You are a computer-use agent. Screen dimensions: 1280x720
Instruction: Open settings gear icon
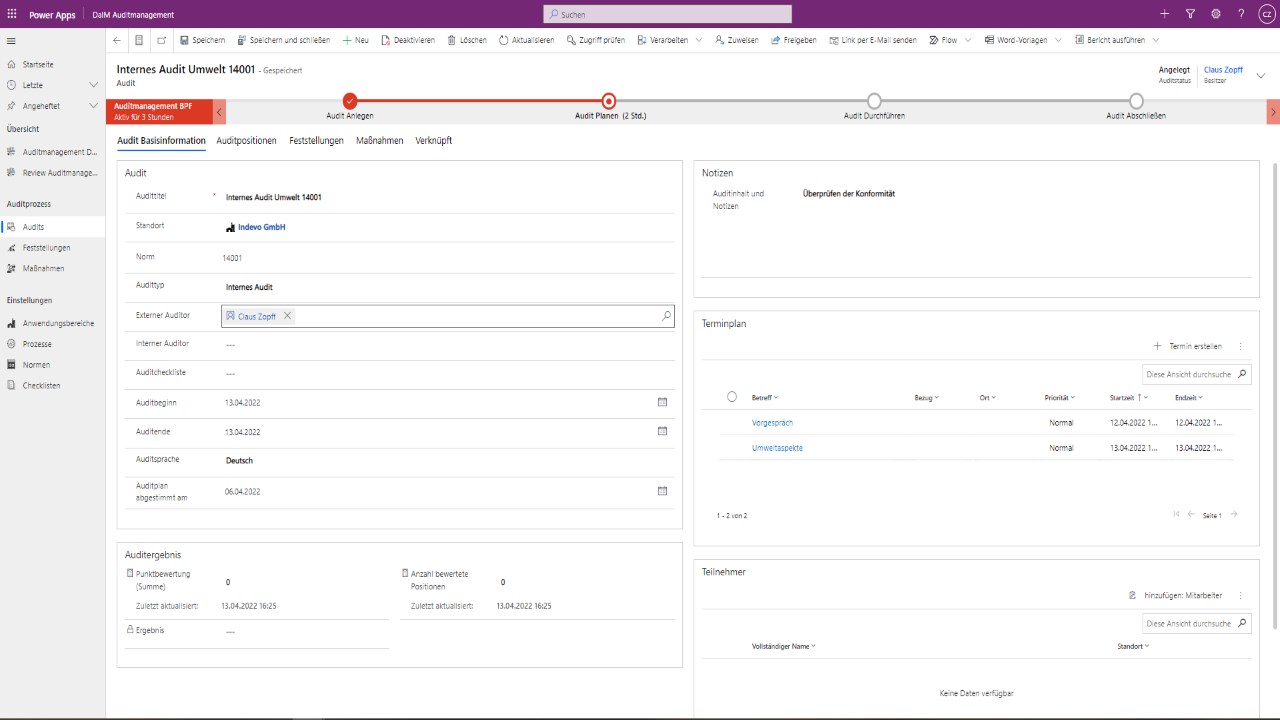1216,14
